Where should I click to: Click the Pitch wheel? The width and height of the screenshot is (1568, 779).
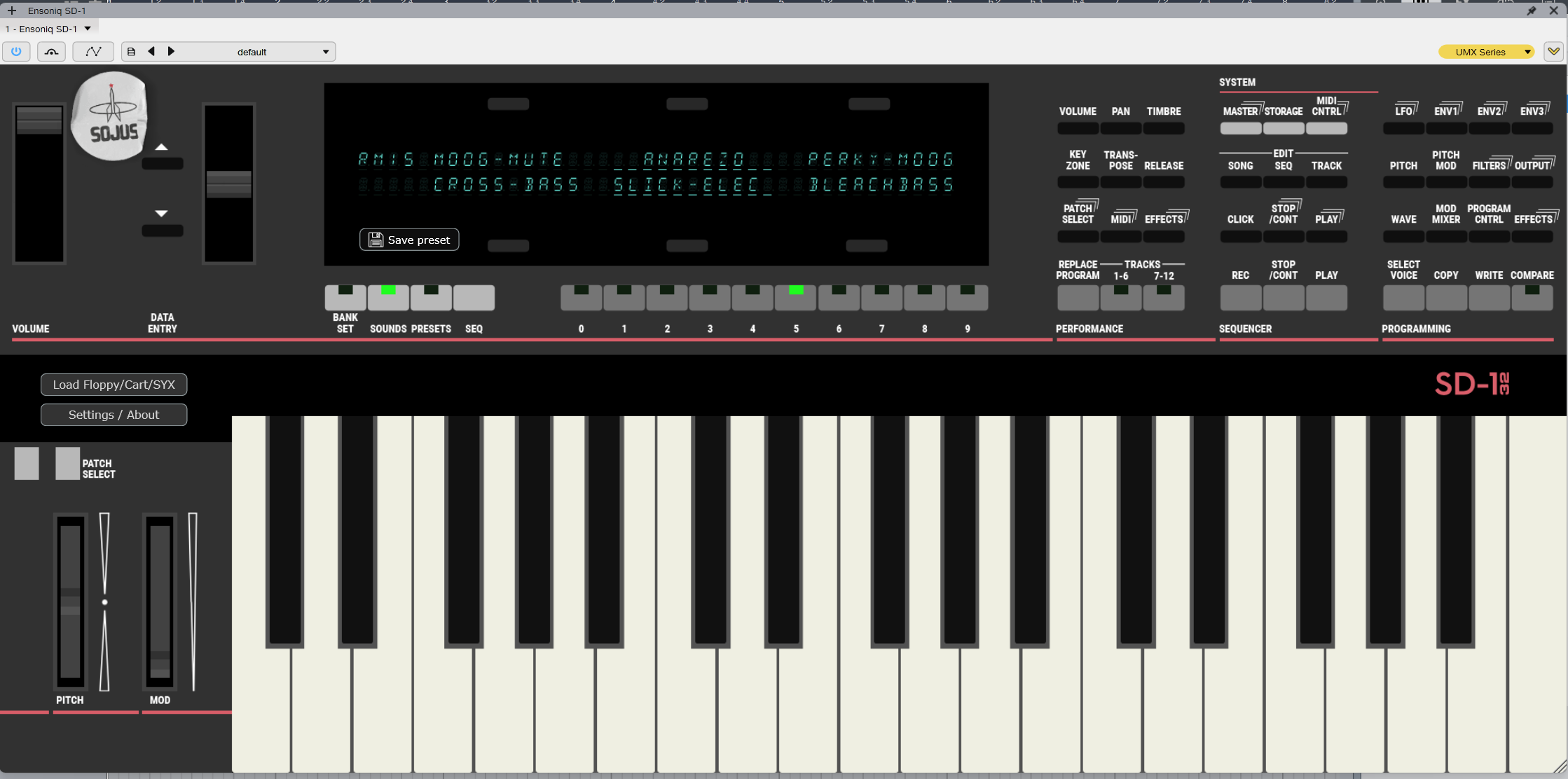point(71,602)
